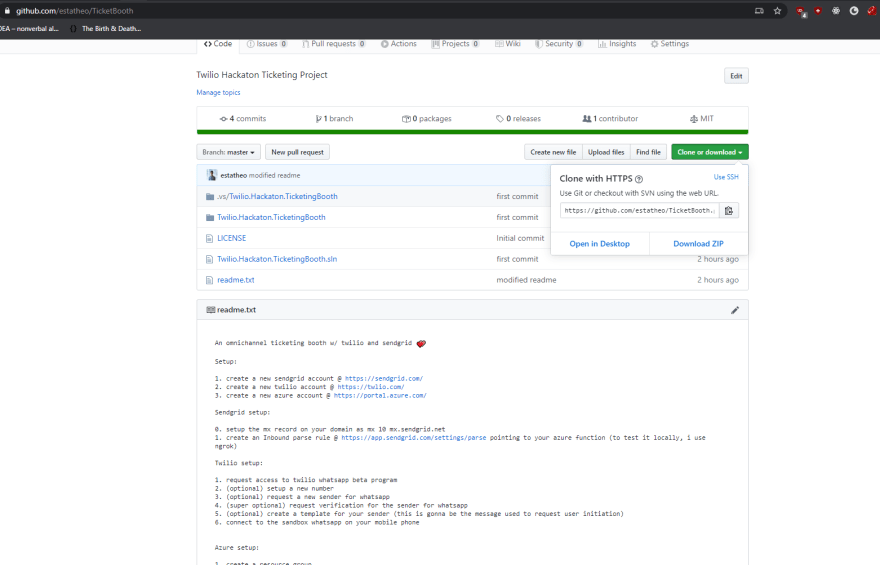Switch to the Pull requests tab
Image resolution: width=880 pixels, height=565 pixels.
pyautogui.click(x=334, y=44)
